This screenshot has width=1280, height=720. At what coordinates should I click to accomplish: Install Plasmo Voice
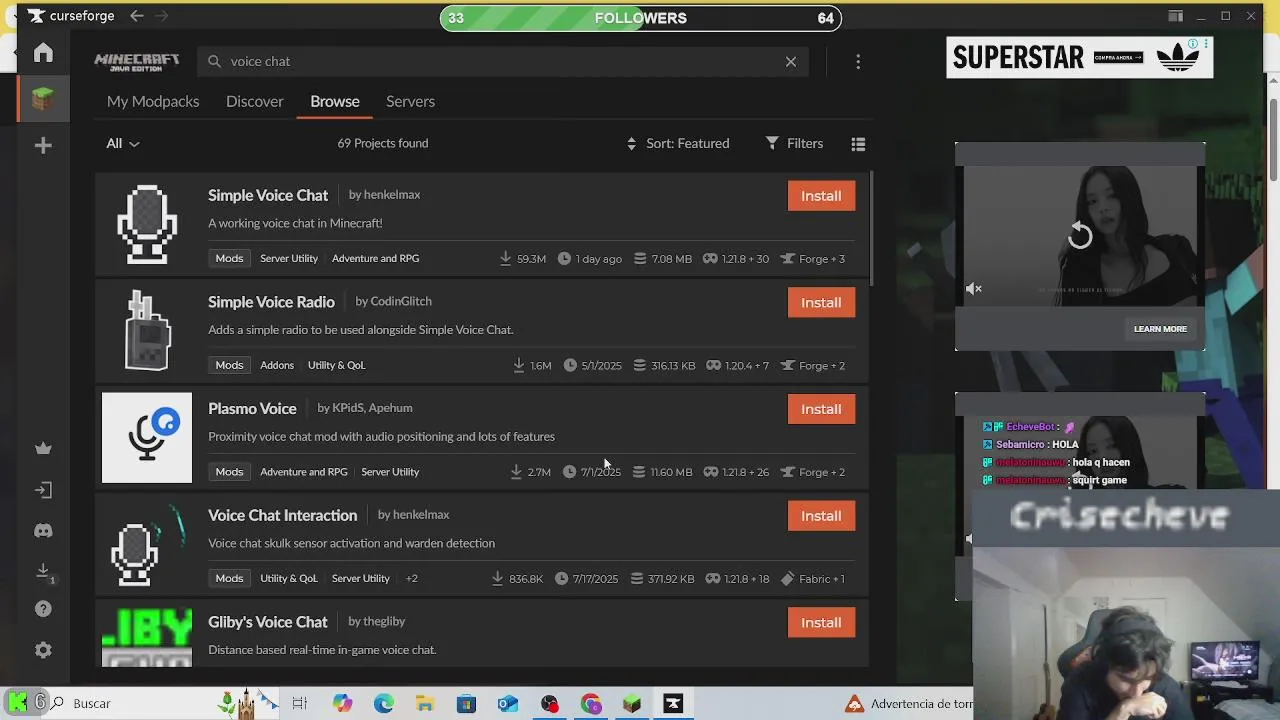coord(821,409)
